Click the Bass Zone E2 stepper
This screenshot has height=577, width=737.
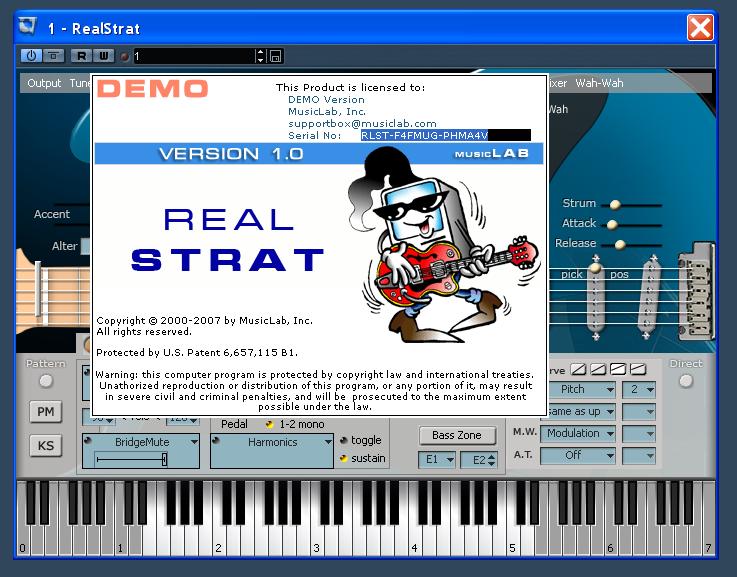coord(492,460)
